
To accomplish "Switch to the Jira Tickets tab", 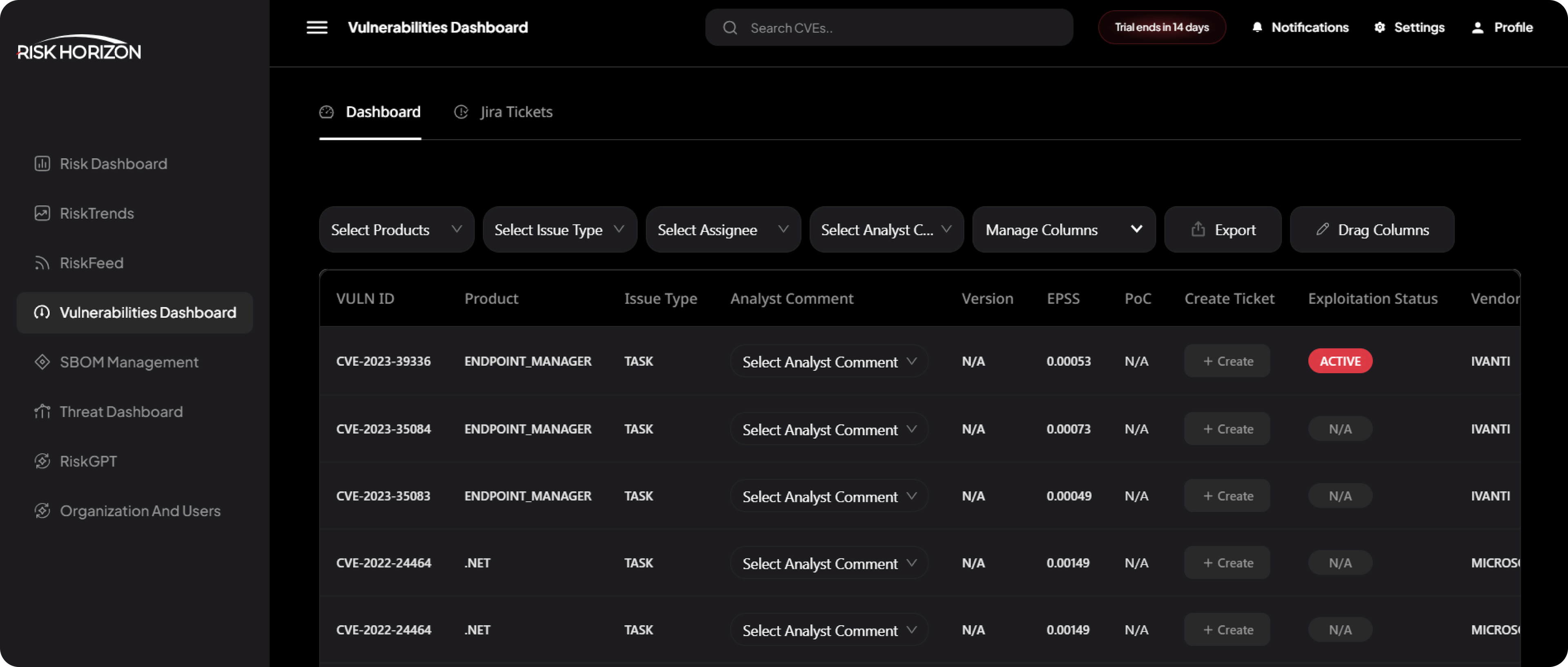I will tap(503, 113).
